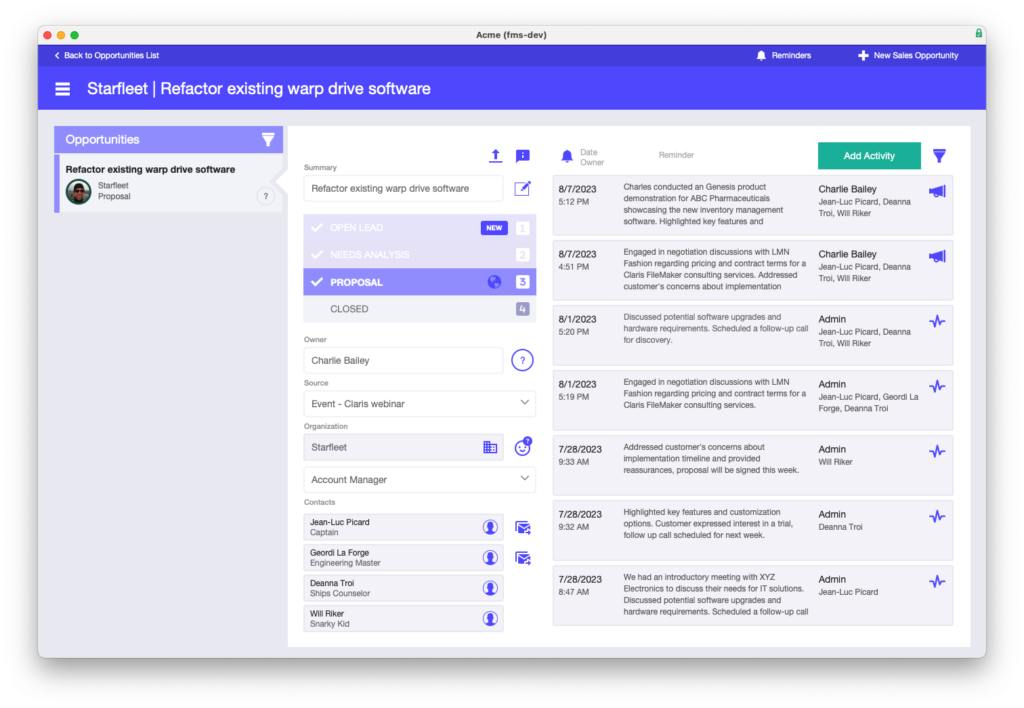Click the upload arrow icon above Summary

pos(495,156)
